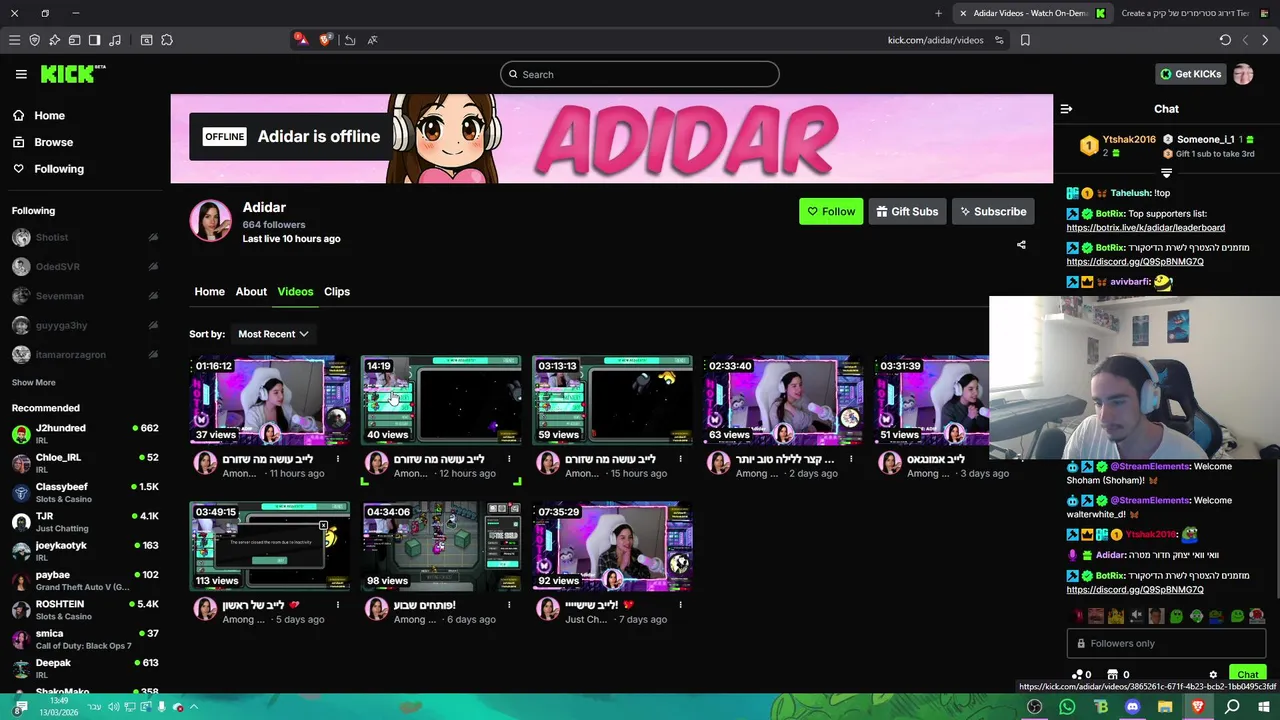The image size is (1280, 720).
Task: Open options menu for 7 days ago video
Action: point(680,605)
